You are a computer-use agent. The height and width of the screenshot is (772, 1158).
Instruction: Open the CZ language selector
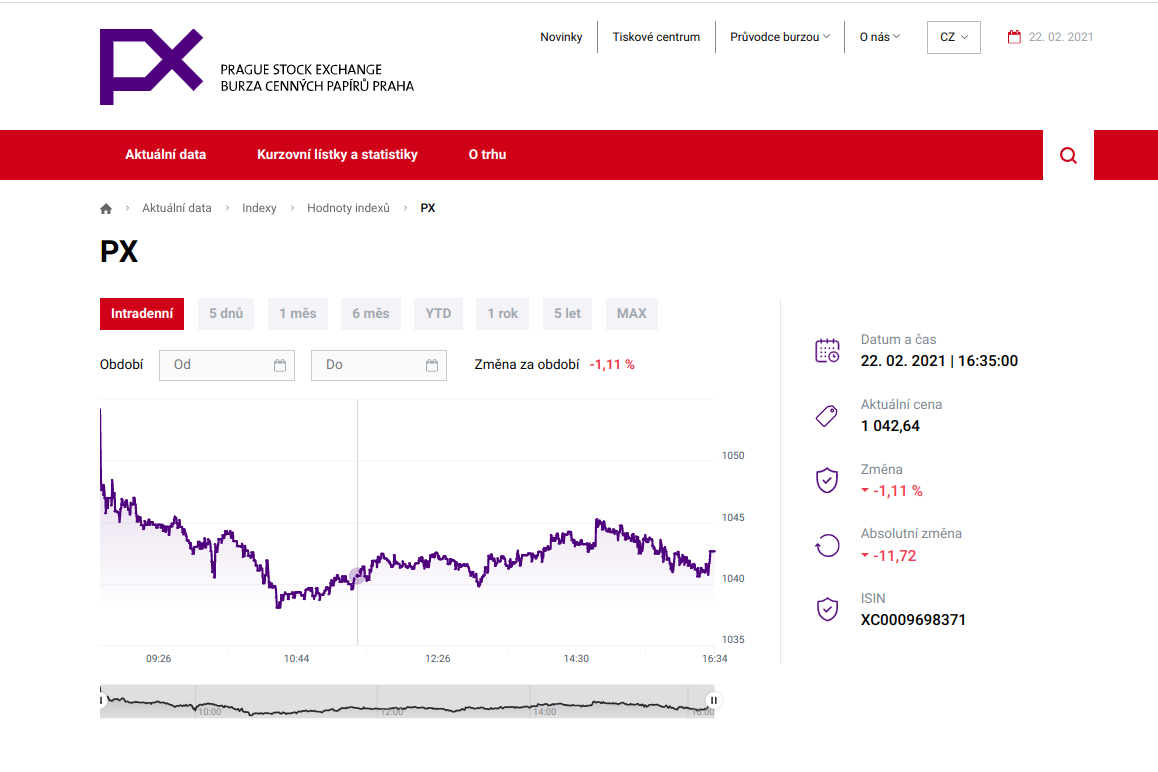(952, 36)
